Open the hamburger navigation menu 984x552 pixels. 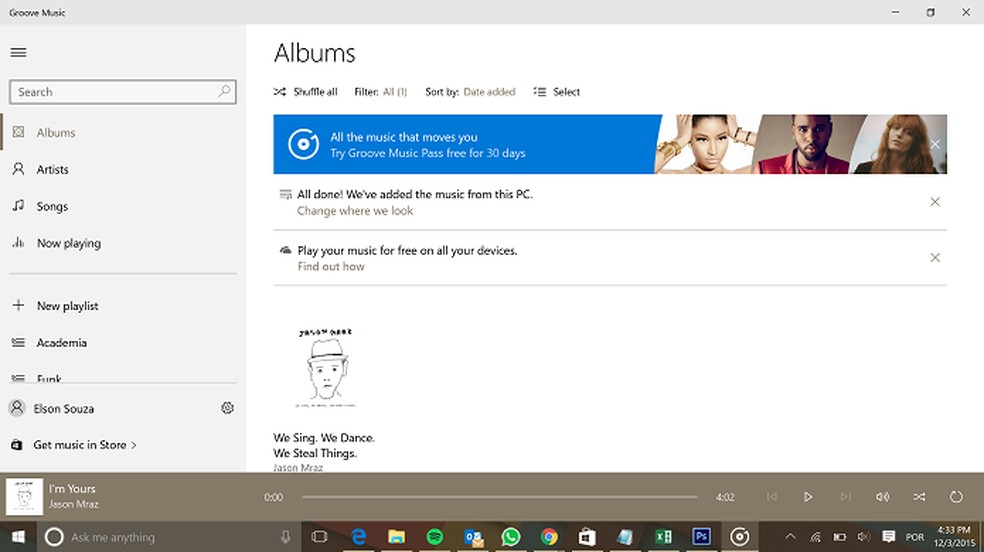tap(18, 53)
